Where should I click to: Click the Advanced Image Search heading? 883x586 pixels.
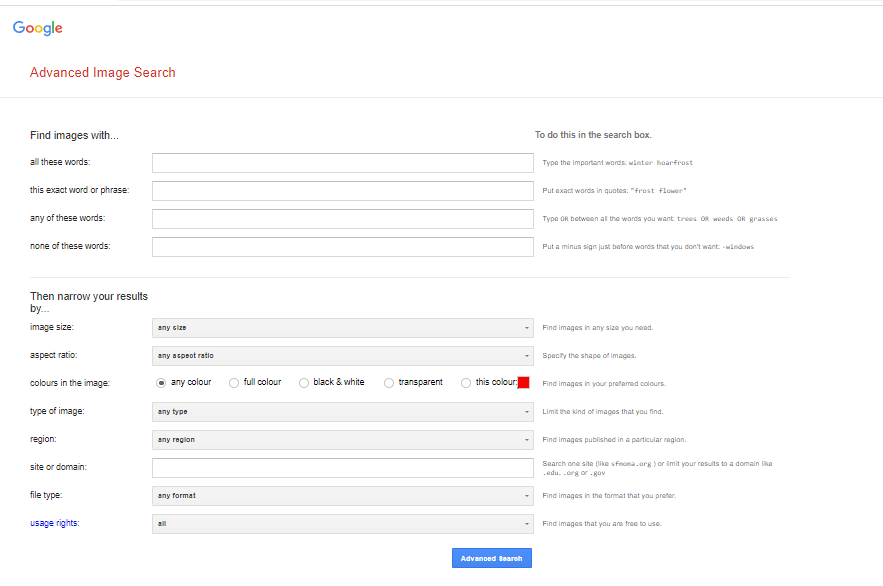coord(103,72)
